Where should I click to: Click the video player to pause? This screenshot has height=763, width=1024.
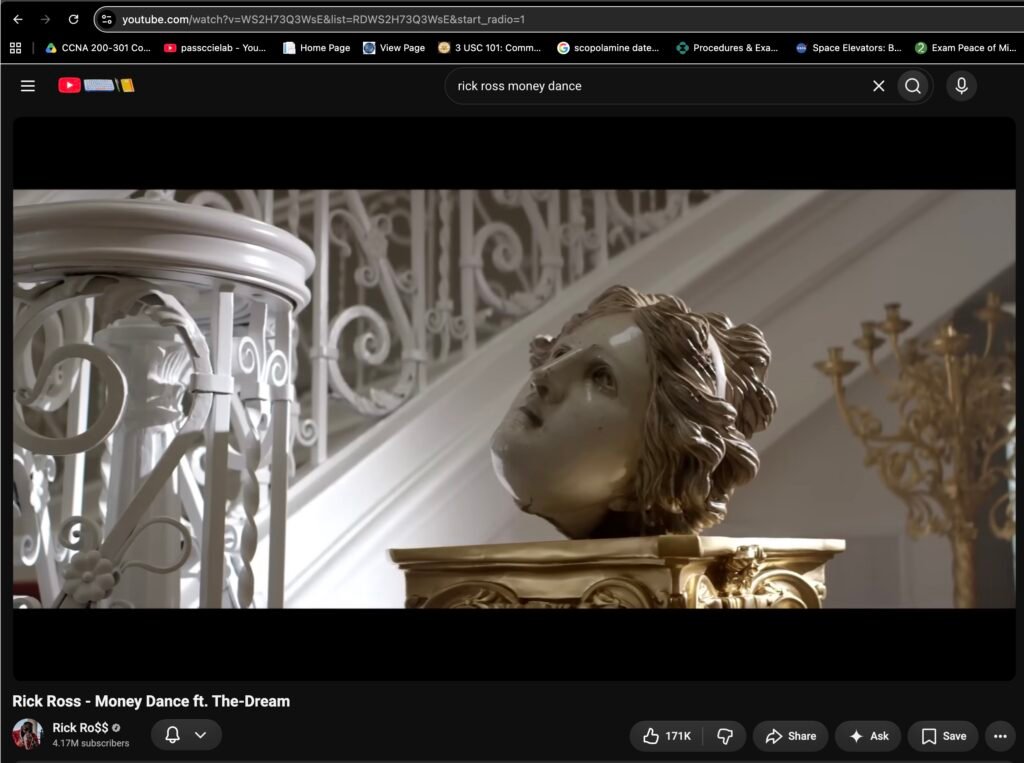tap(514, 398)
